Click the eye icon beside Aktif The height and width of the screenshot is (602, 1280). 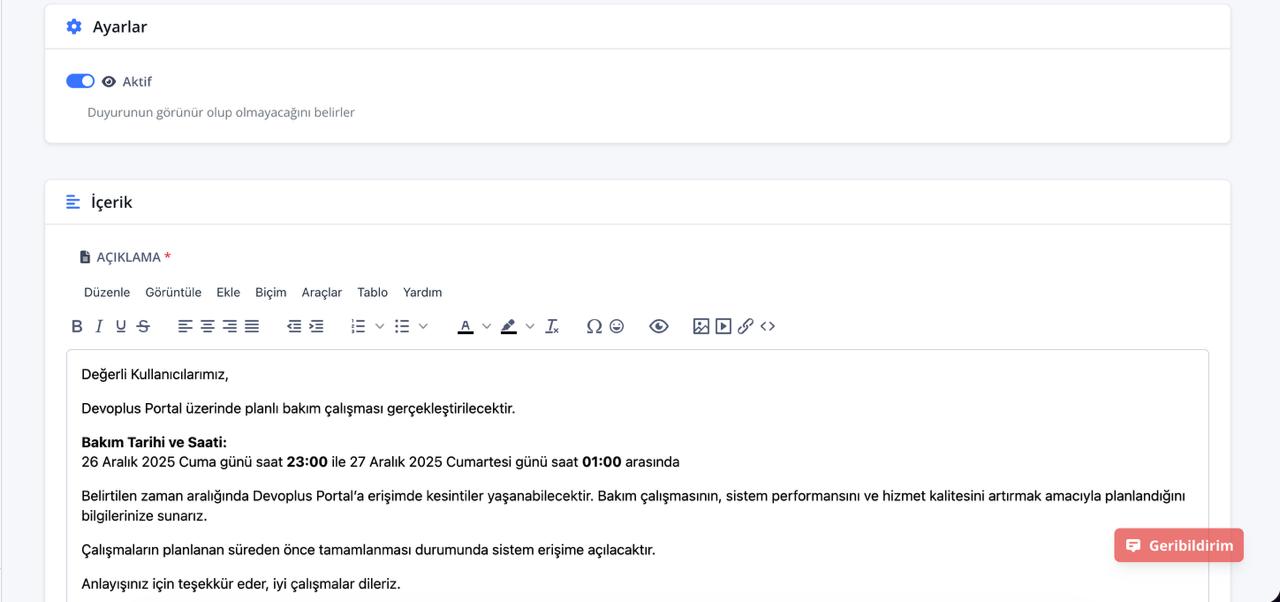(x=109, y=82)
